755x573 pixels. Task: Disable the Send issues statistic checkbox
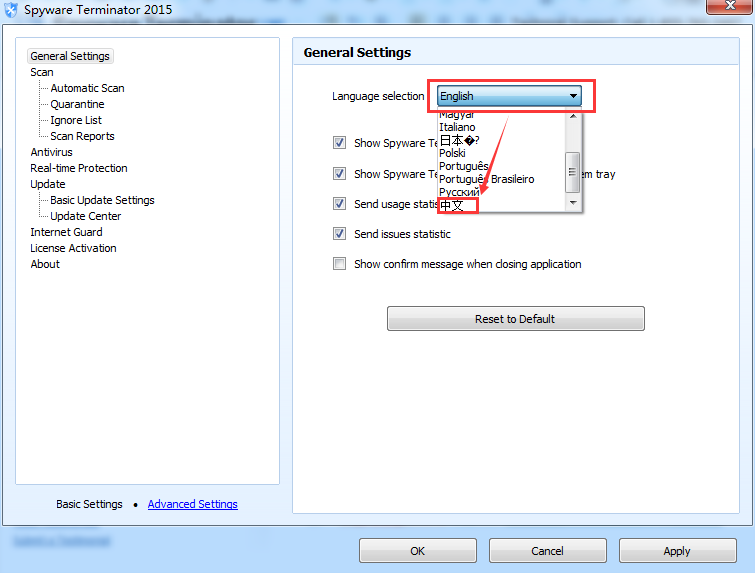pos(340,234)
